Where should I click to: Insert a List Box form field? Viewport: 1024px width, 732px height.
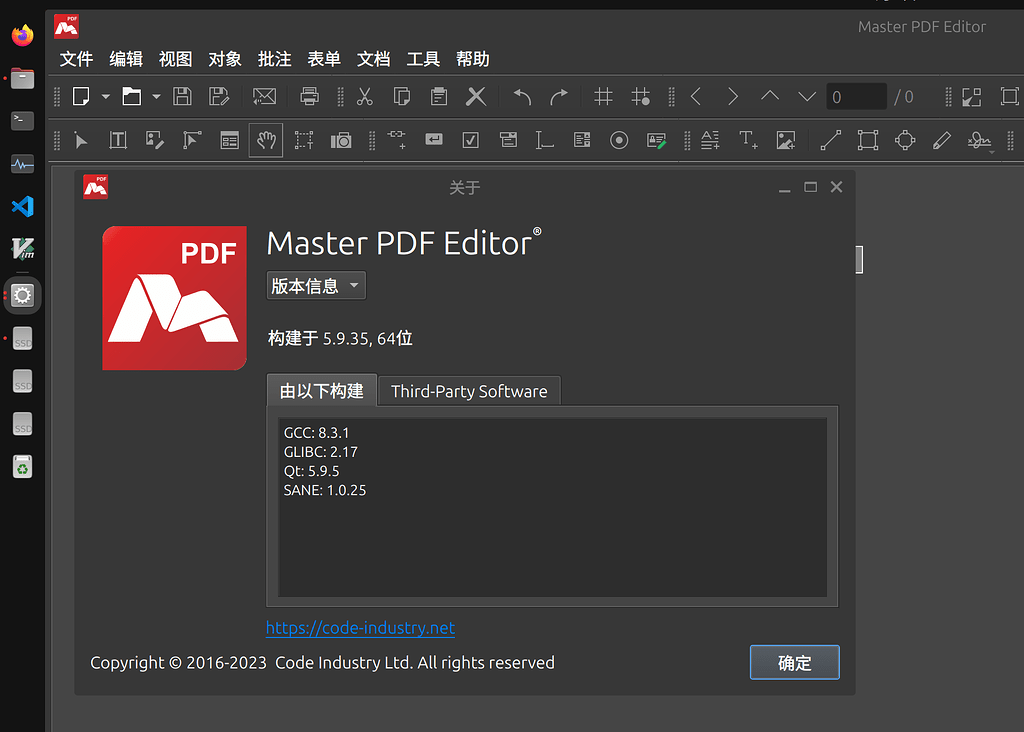click(x=582, y=140)
